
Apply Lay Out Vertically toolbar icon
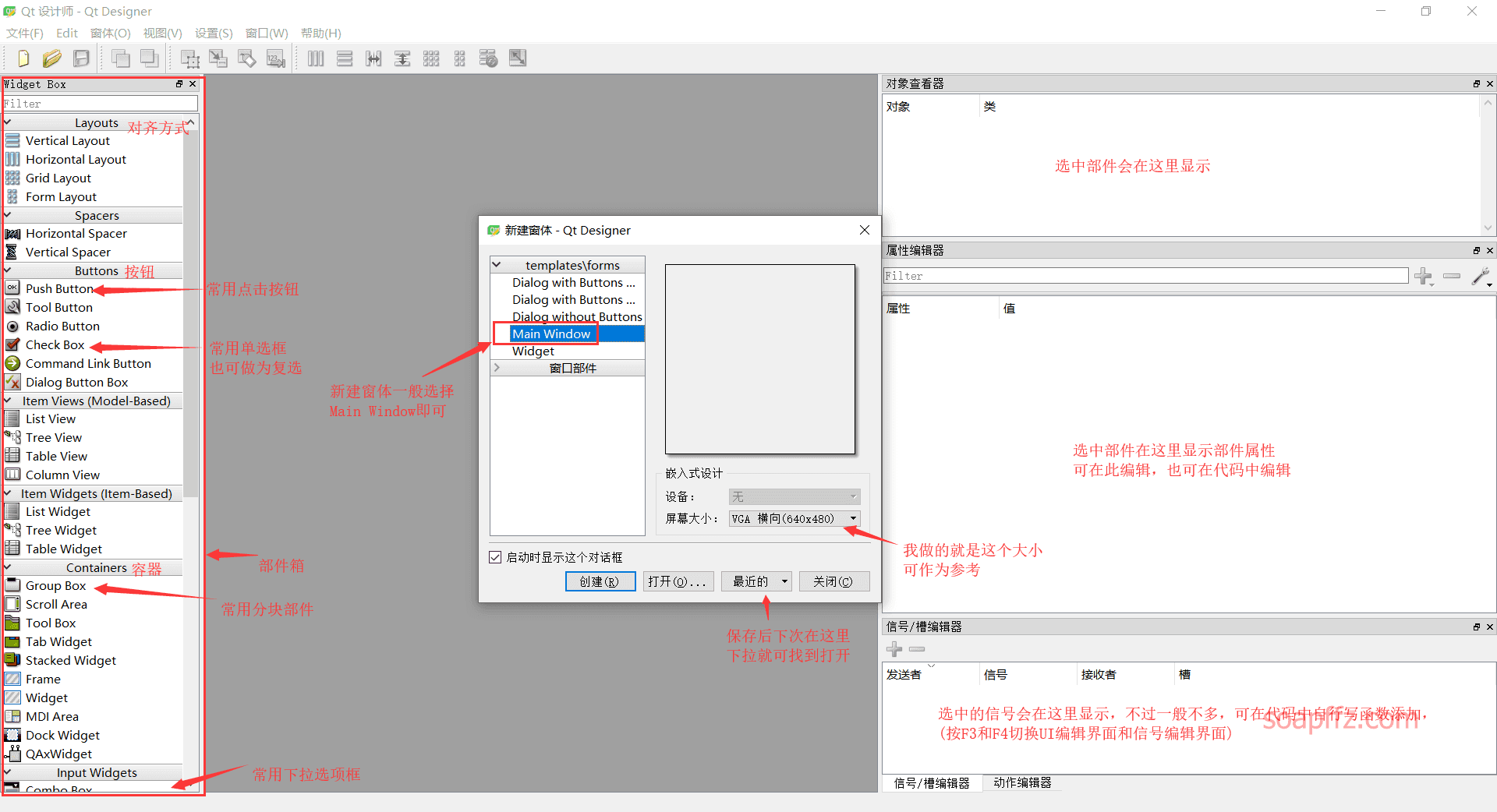tap(345, 58)
